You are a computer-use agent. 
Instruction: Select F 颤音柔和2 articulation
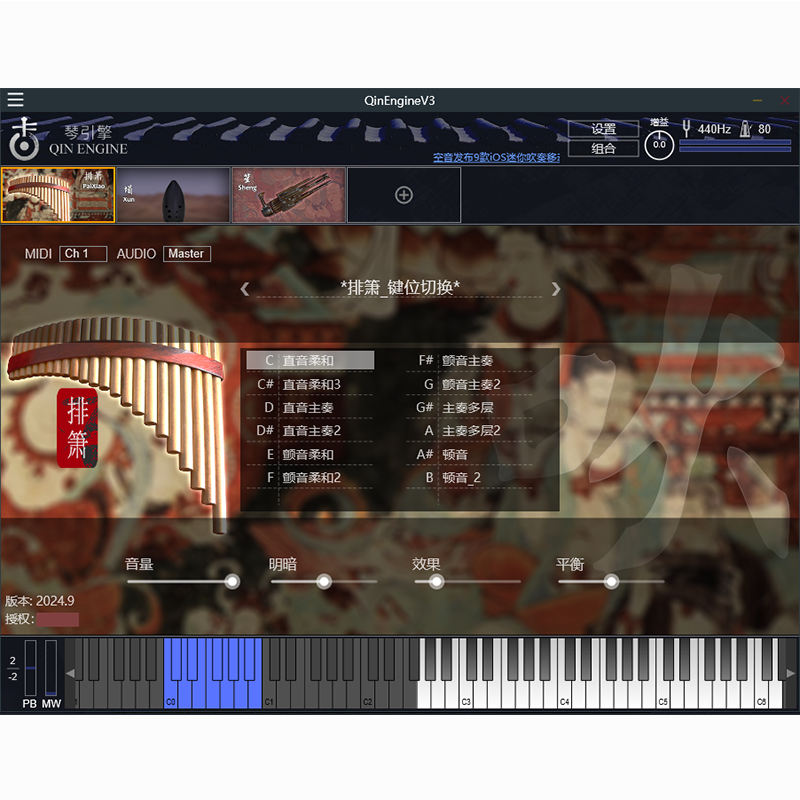click(310, 478)
